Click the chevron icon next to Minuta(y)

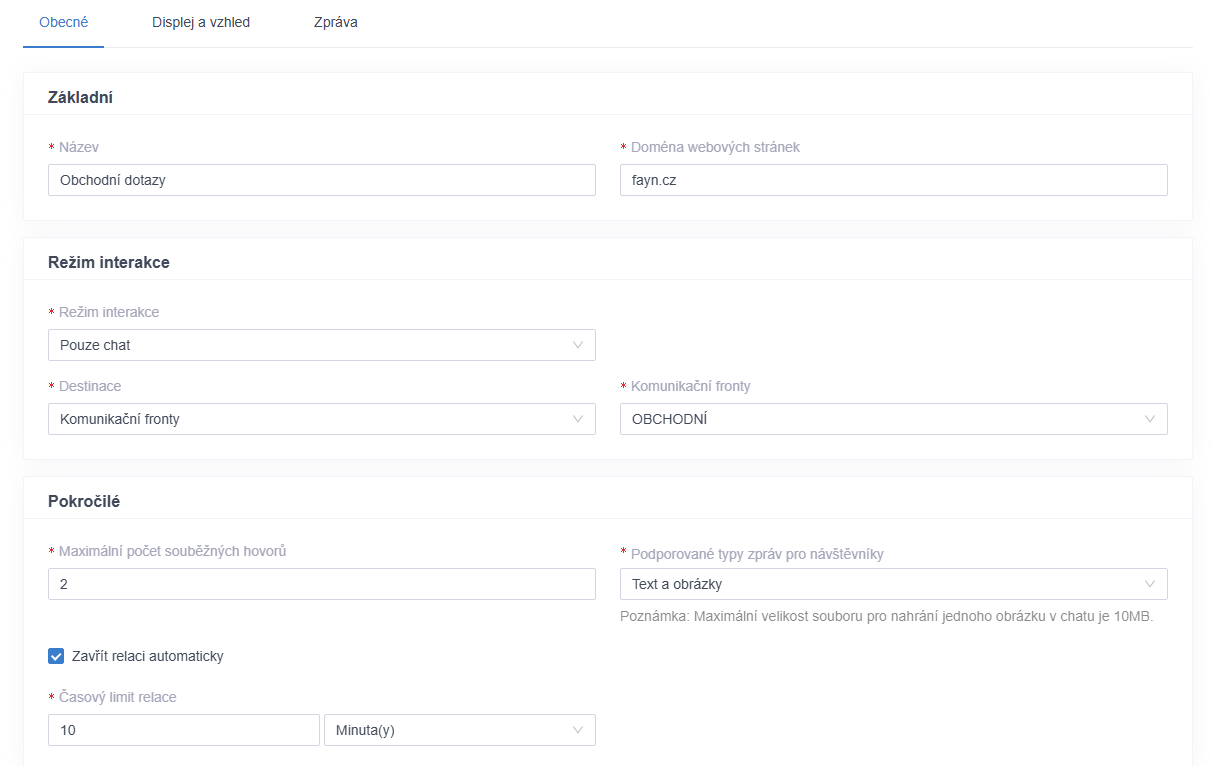point(577,730)
